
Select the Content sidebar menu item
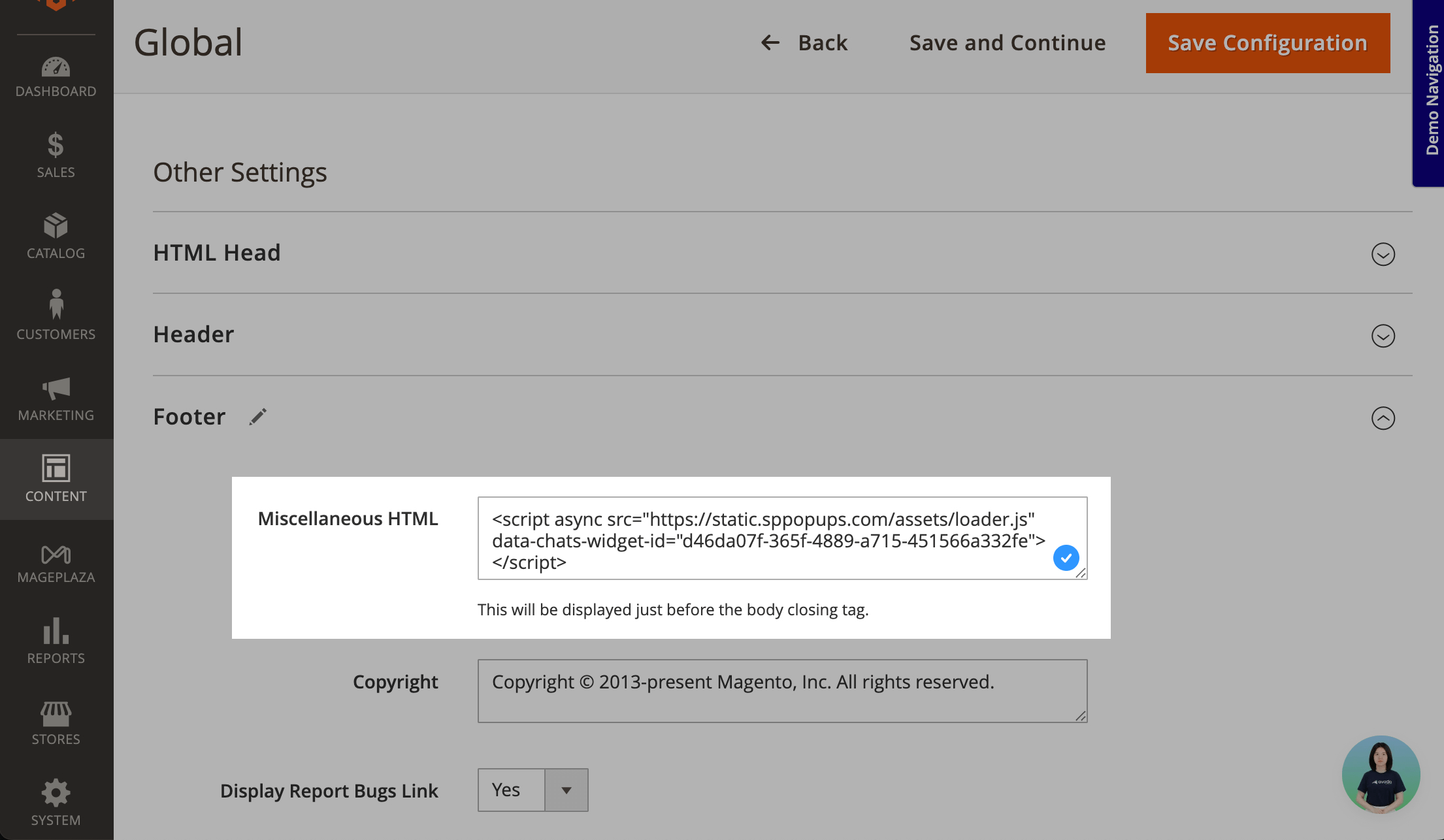coord(56,479)
